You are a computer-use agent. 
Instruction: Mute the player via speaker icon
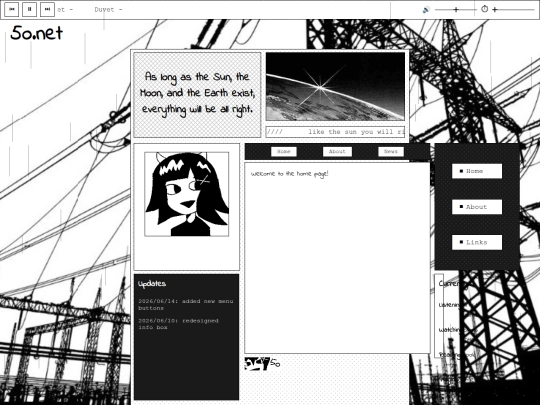click(426, 10)
